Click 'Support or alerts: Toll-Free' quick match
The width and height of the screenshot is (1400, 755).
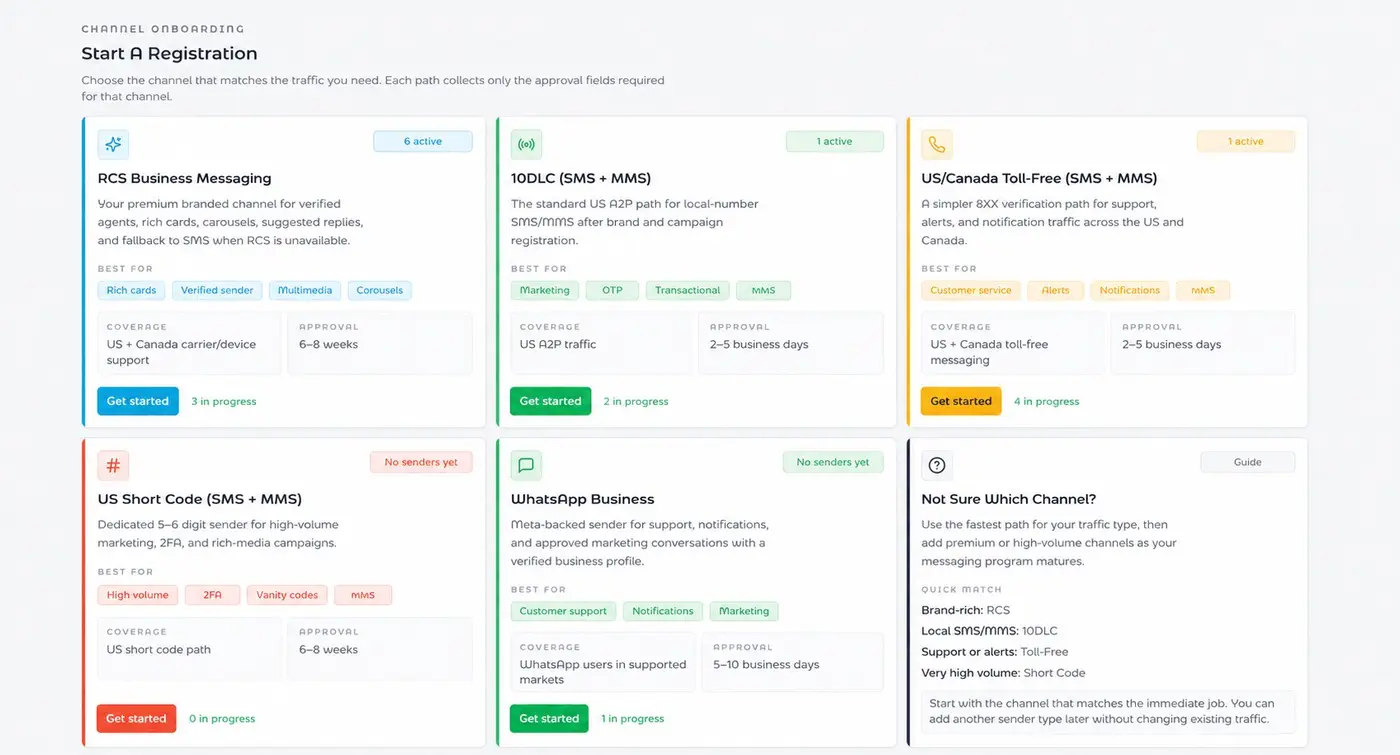(995, 652)
